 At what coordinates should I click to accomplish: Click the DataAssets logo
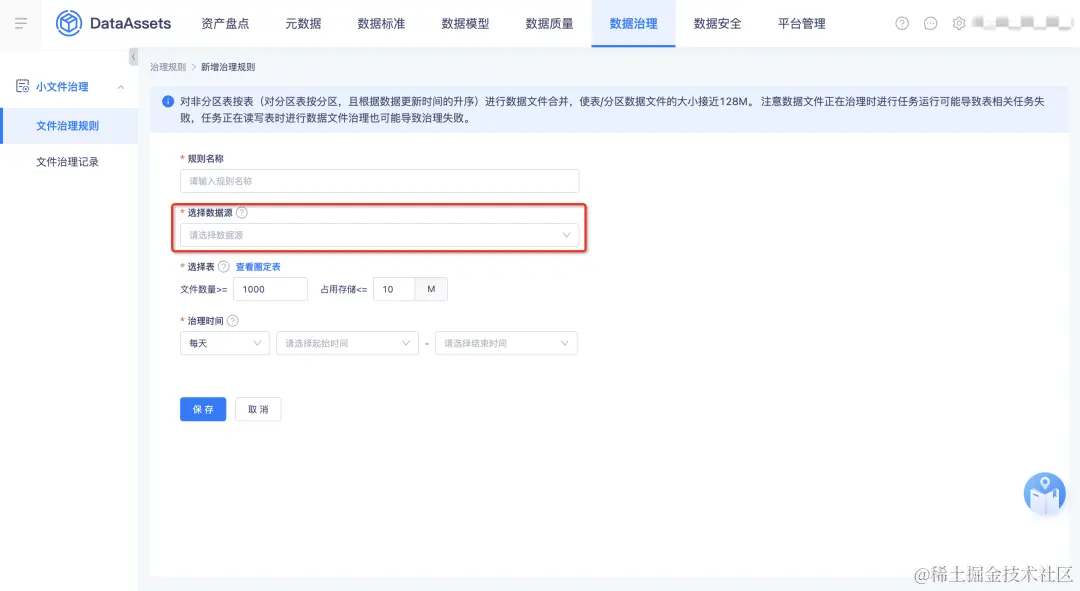(114, 23)
